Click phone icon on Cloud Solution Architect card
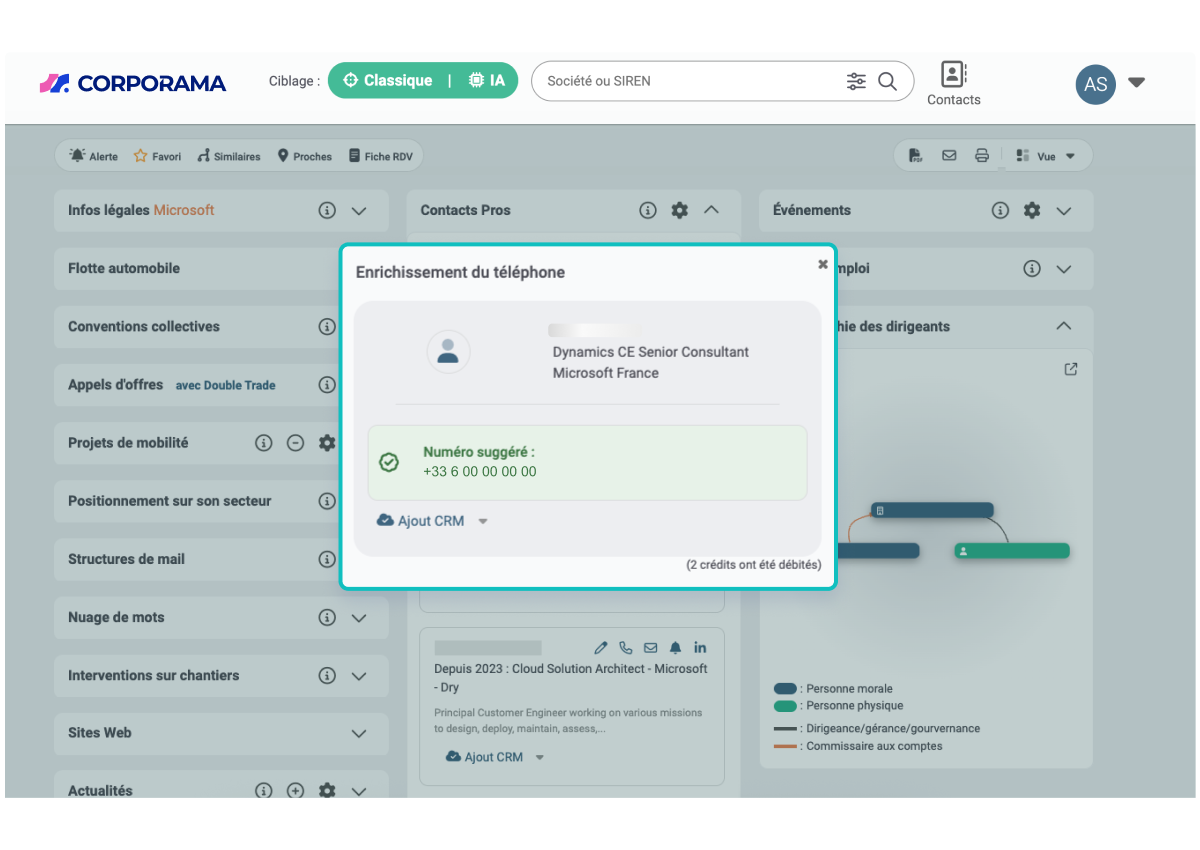This screenshot has height=850, width=1200. [626, 648]
